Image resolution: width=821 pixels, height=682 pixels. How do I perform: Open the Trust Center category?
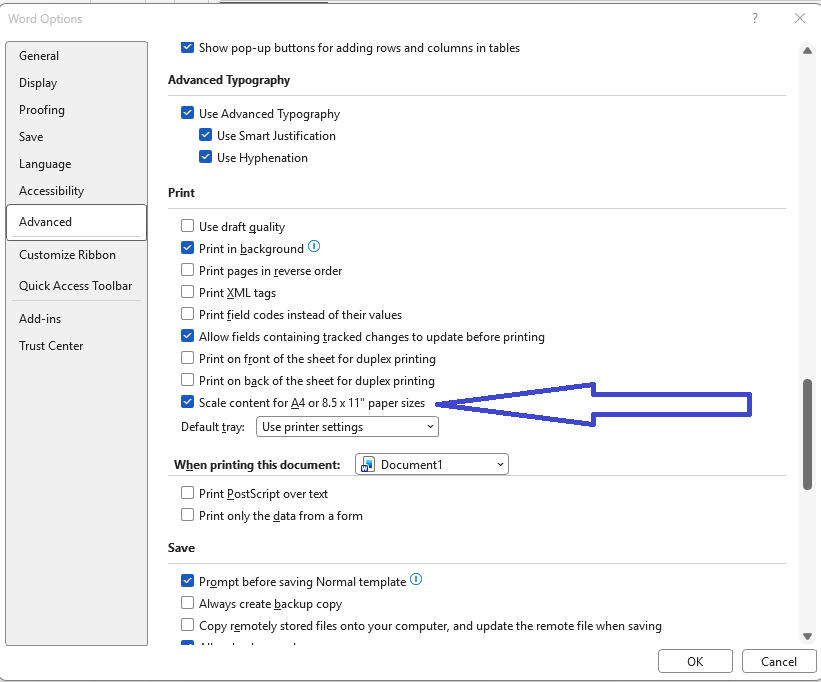tap(76, 346)
